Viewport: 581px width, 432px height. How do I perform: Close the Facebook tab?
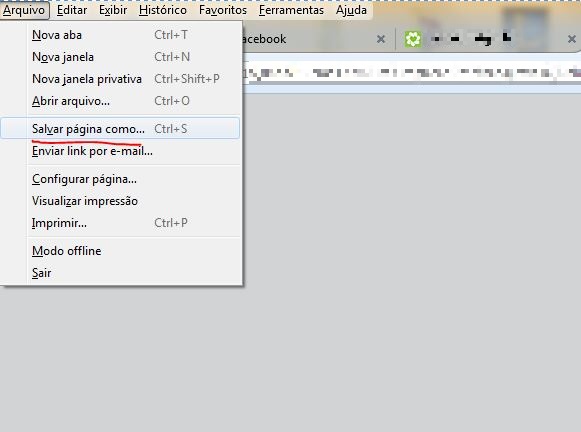coord(381,39)
